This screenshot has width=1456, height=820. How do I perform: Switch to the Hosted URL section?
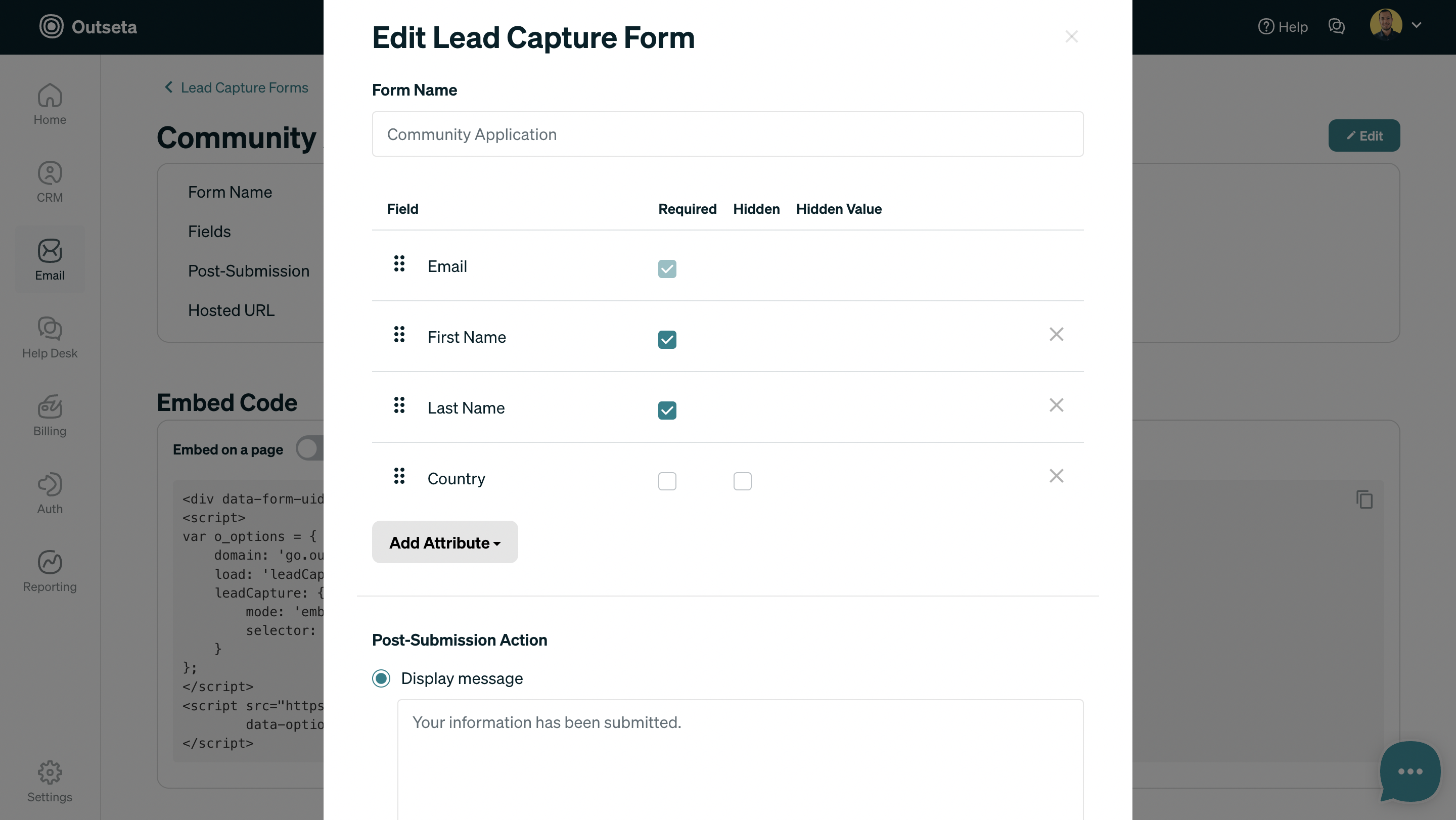pyautogui.click(x=231, y=310)
